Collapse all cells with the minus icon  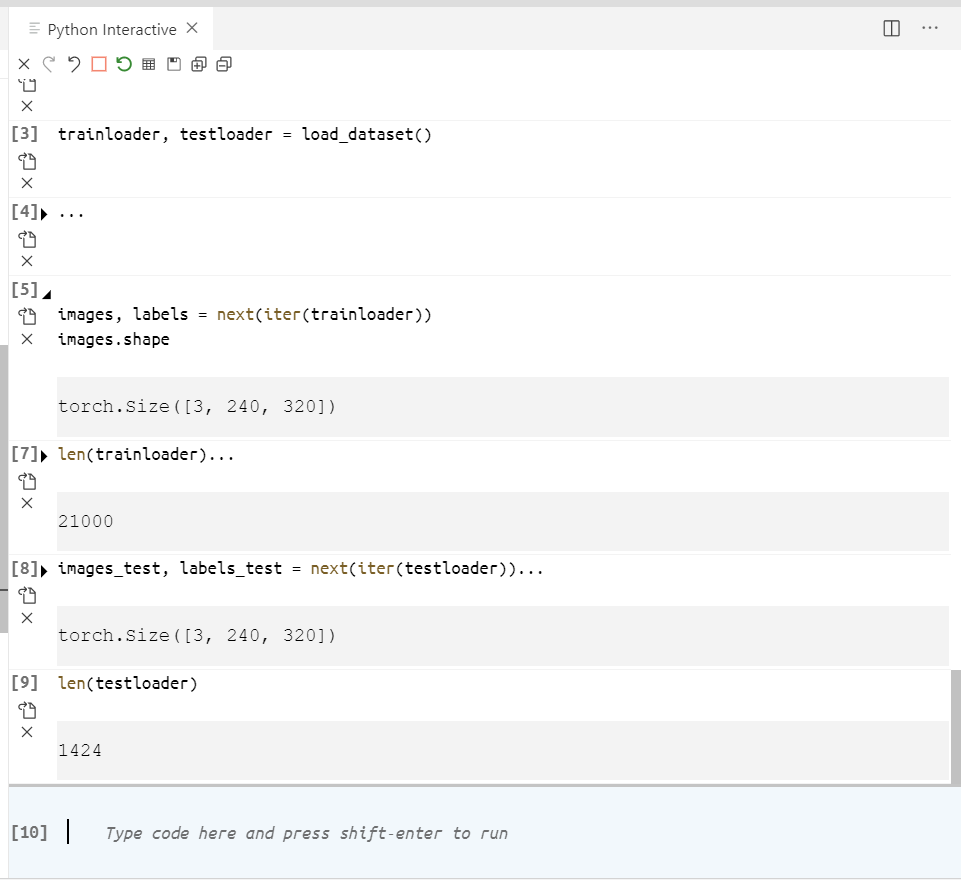[224, 64]
